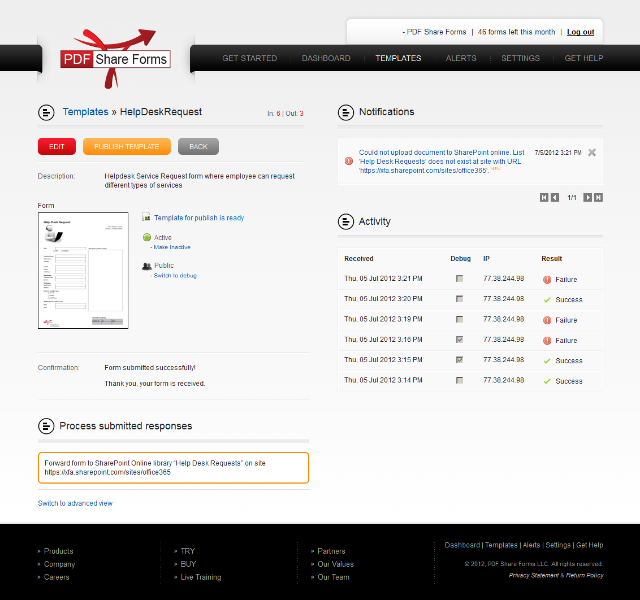Go to first notifications page
640x600 pixels.
pyautogui.click(x=544, y=198)
